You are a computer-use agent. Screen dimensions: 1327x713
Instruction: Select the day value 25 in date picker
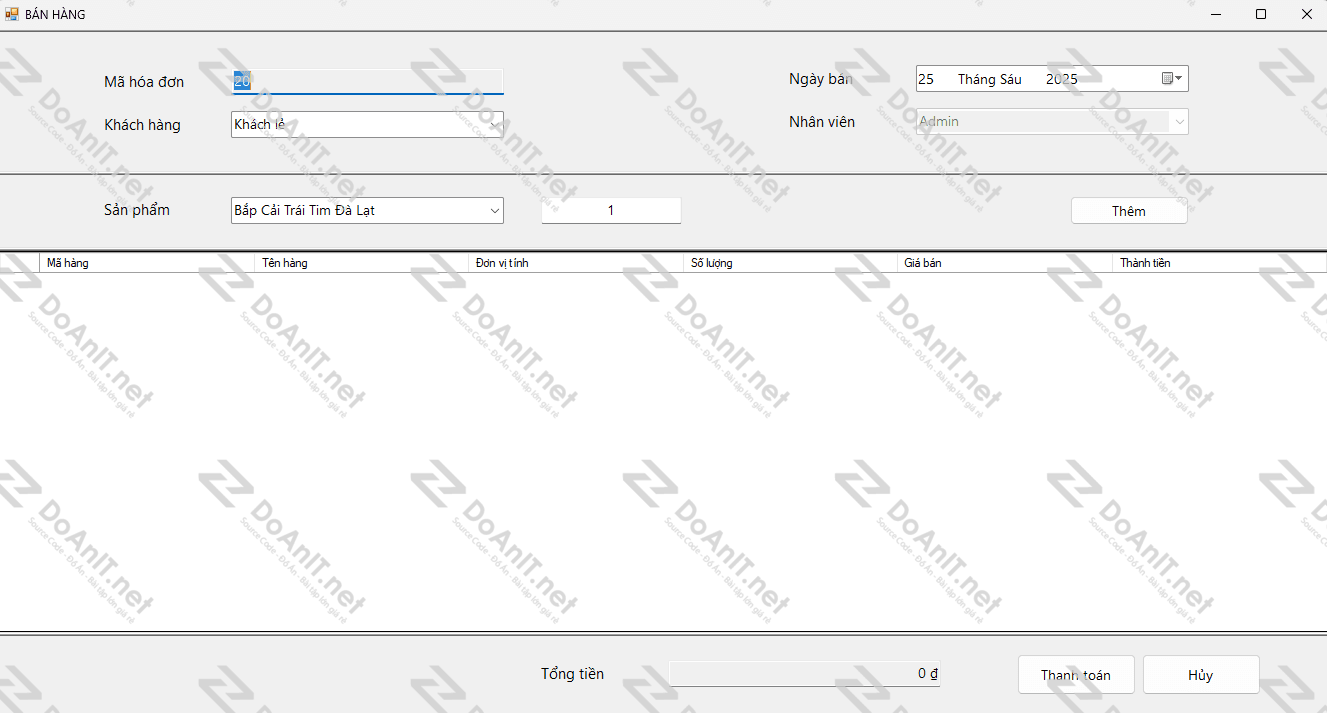(926, 79)
